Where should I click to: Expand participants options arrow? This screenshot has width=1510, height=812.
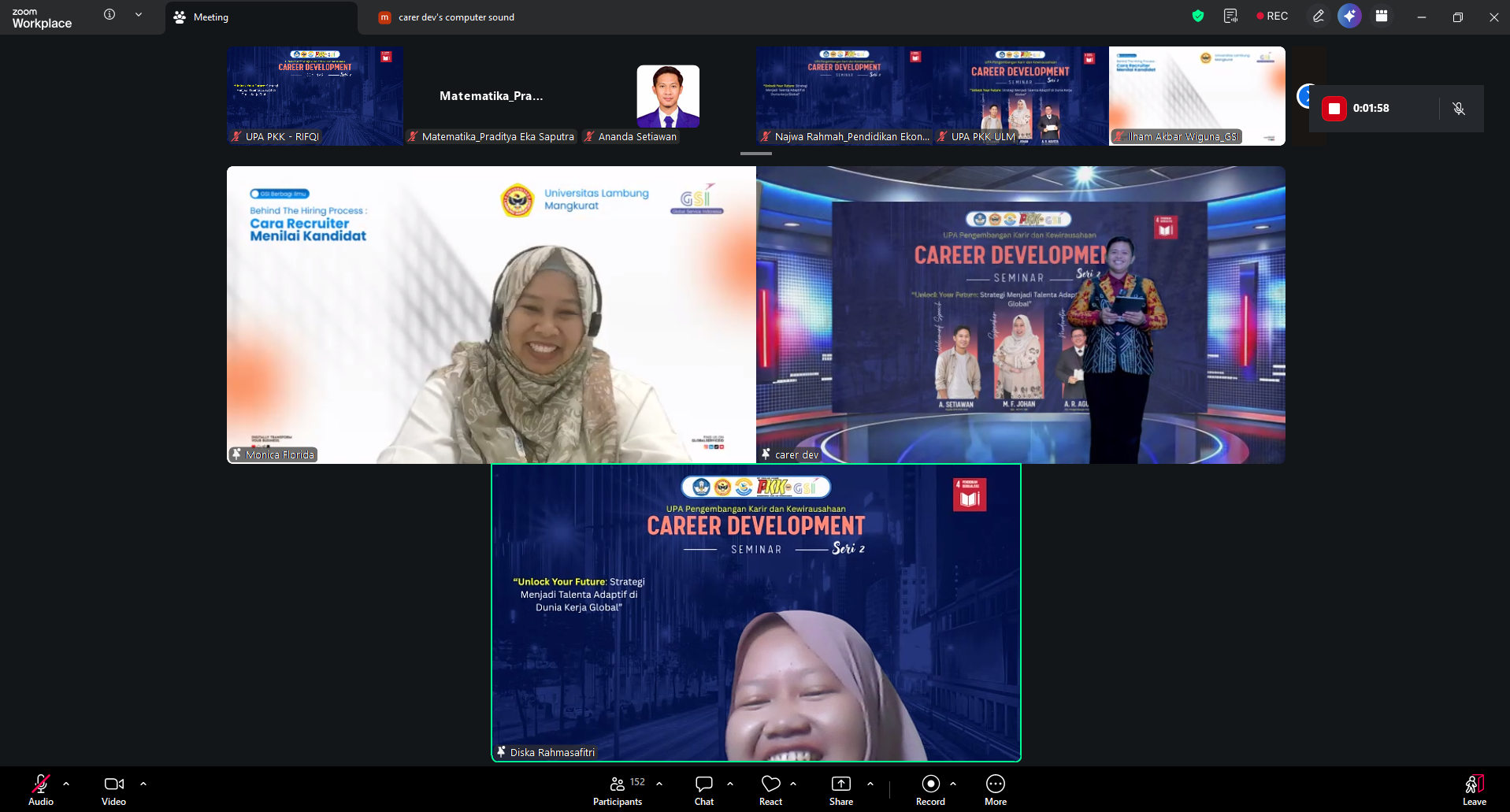point(659,784)
